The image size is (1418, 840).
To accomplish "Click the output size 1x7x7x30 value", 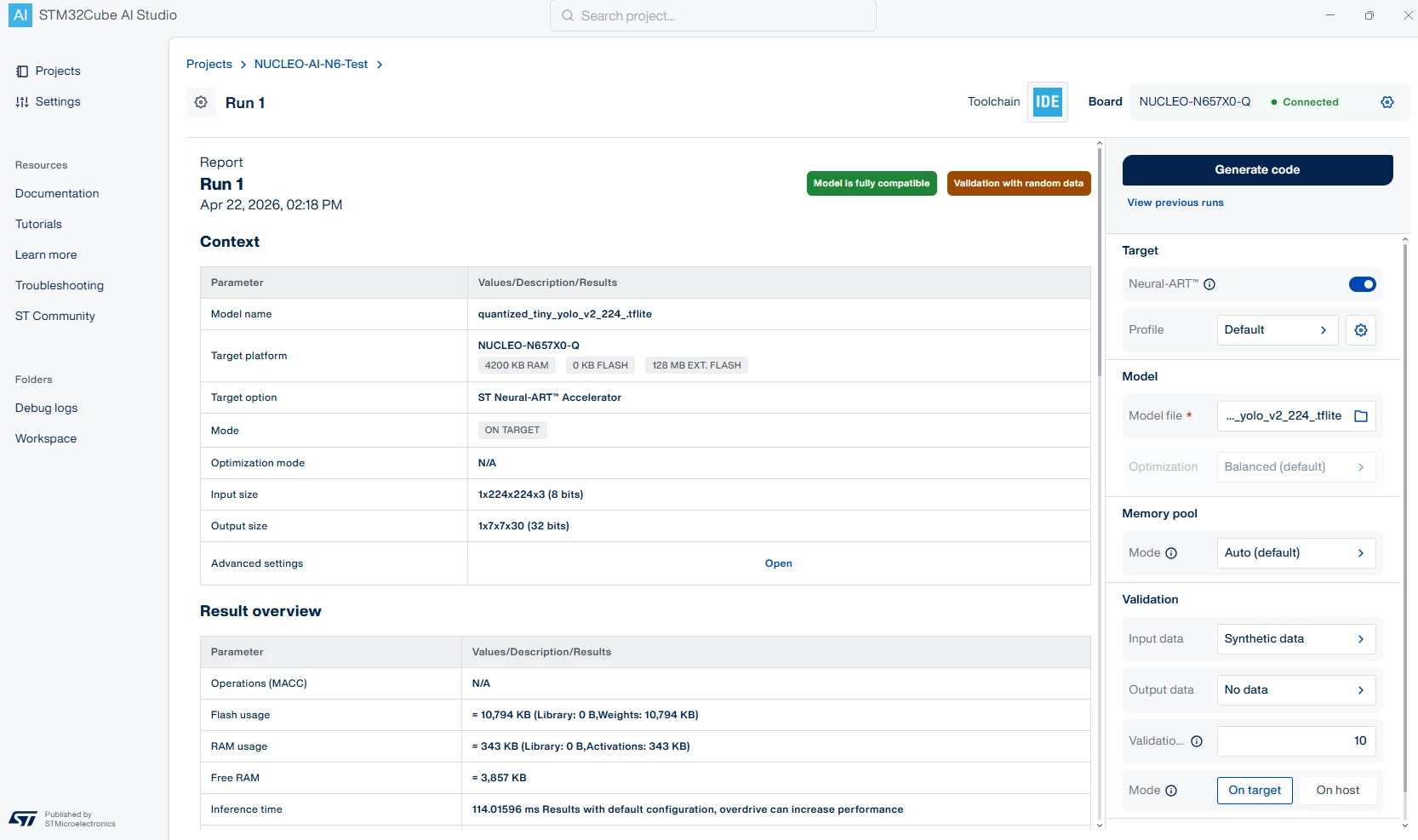I will pos(523,526).
